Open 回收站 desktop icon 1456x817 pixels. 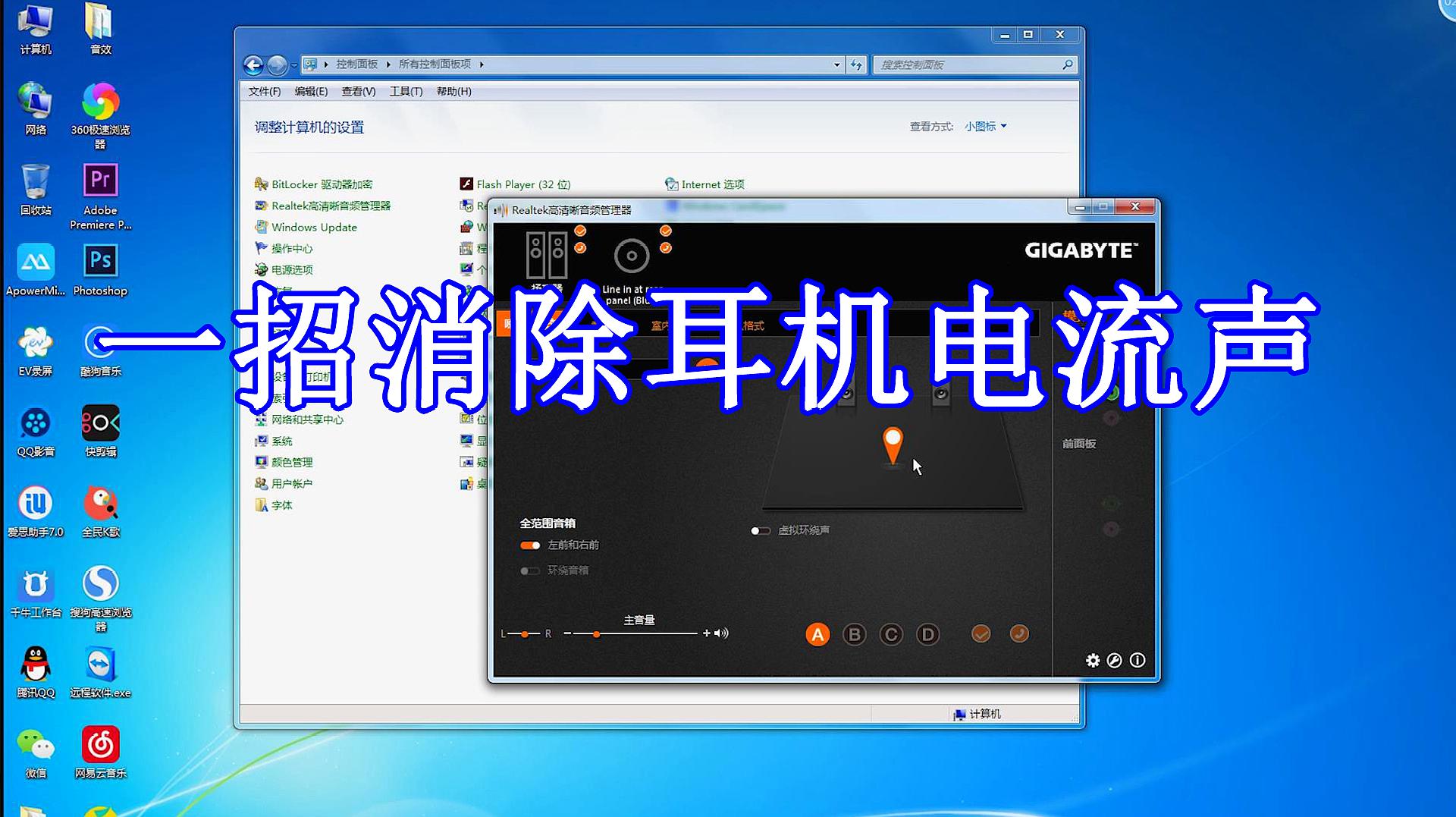coord(36,190)
